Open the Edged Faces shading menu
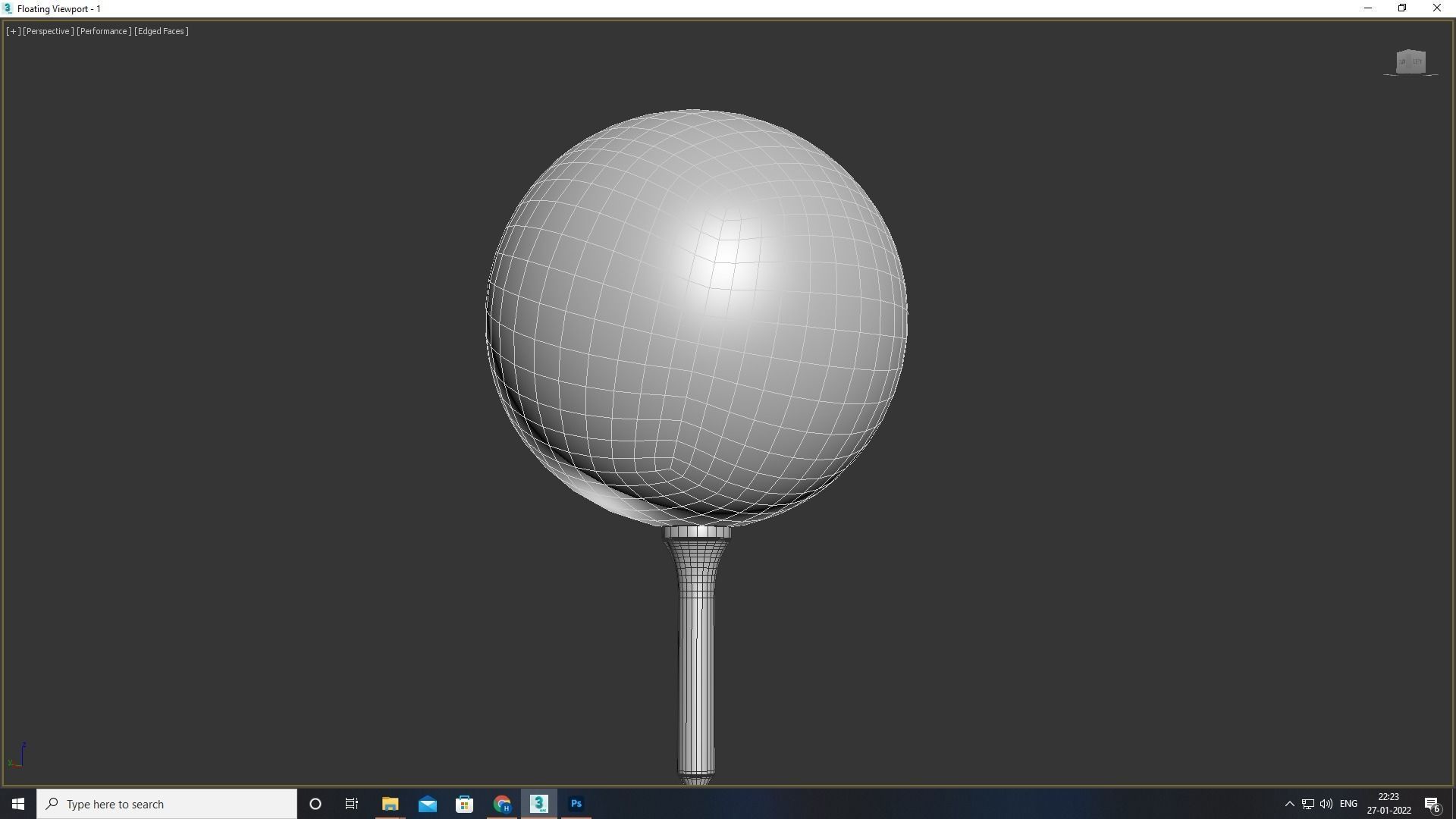Screen dimensions: 1456x819 coord(162,31)
